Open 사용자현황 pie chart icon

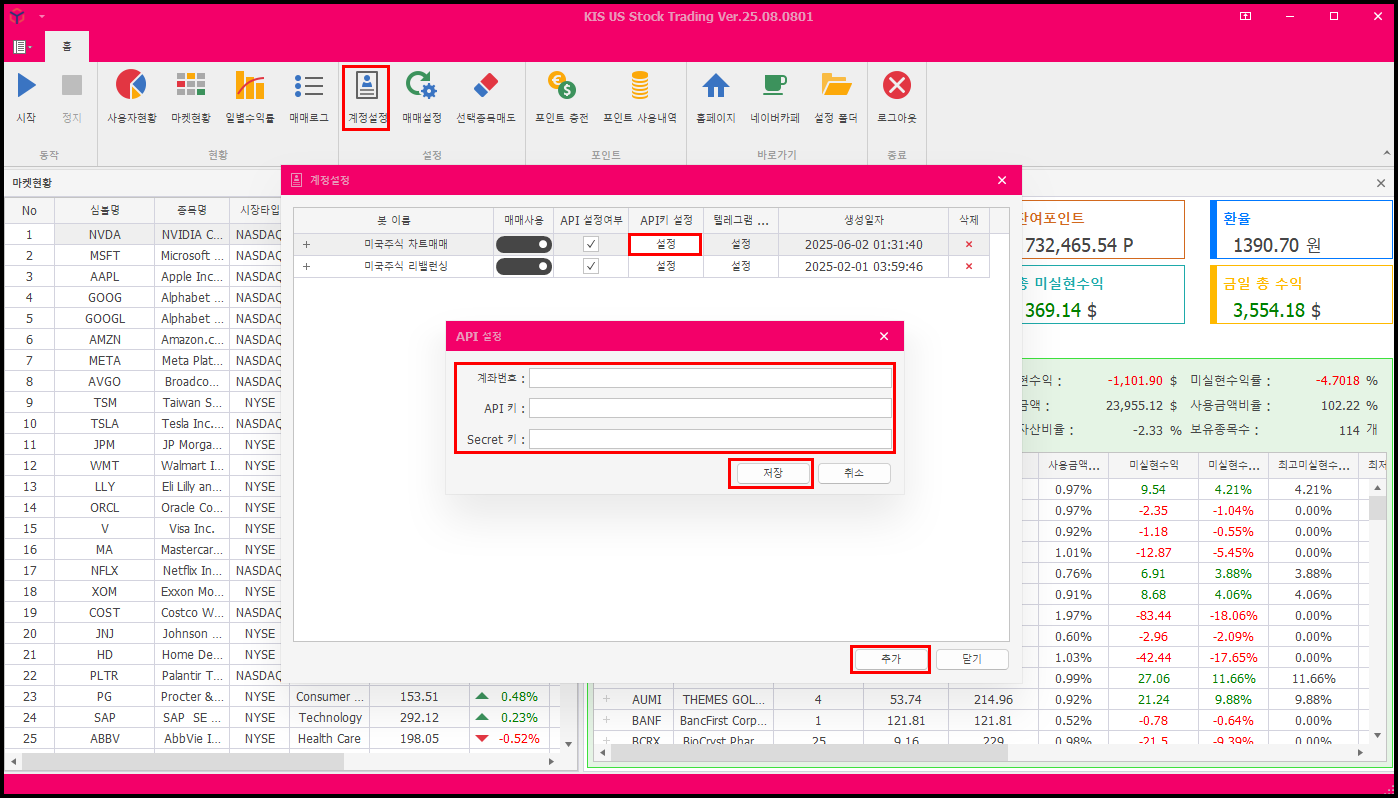pos(131,86)
